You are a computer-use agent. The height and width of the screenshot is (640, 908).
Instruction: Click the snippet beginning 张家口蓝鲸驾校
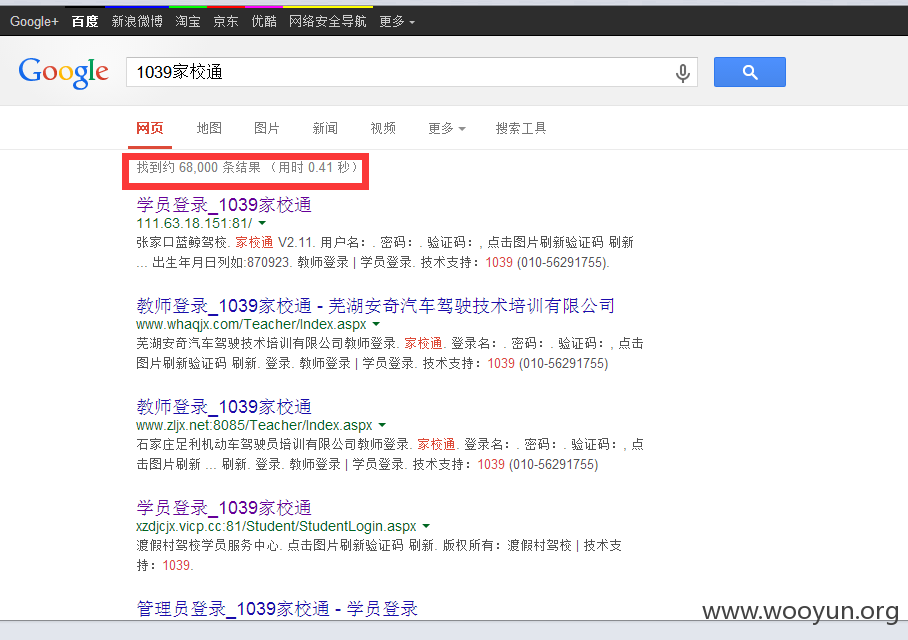(x=385, y=252)
